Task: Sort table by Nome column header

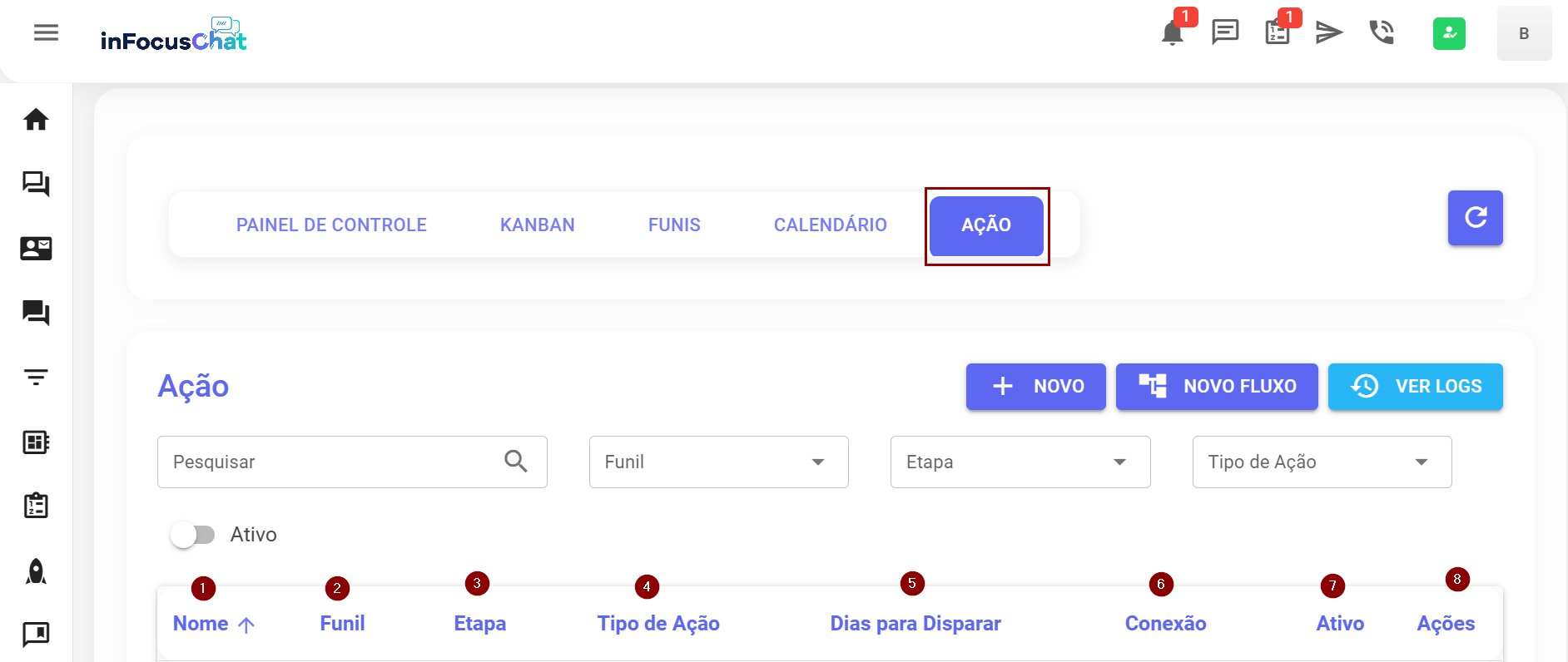Action: point(201,624)
